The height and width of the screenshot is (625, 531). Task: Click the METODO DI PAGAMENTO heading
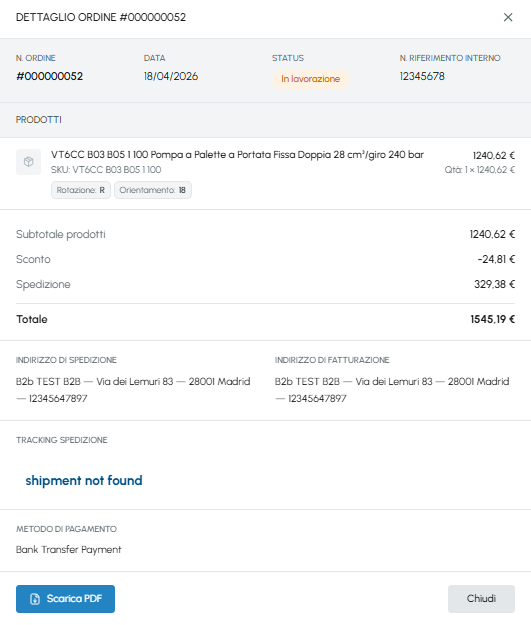point(66,529)
